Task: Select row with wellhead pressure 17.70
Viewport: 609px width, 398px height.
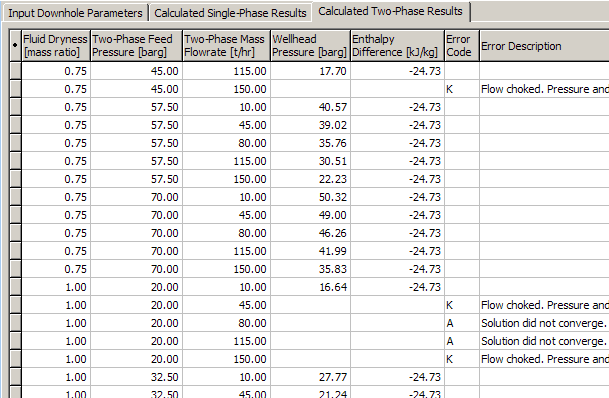Action: click(15, 71)
